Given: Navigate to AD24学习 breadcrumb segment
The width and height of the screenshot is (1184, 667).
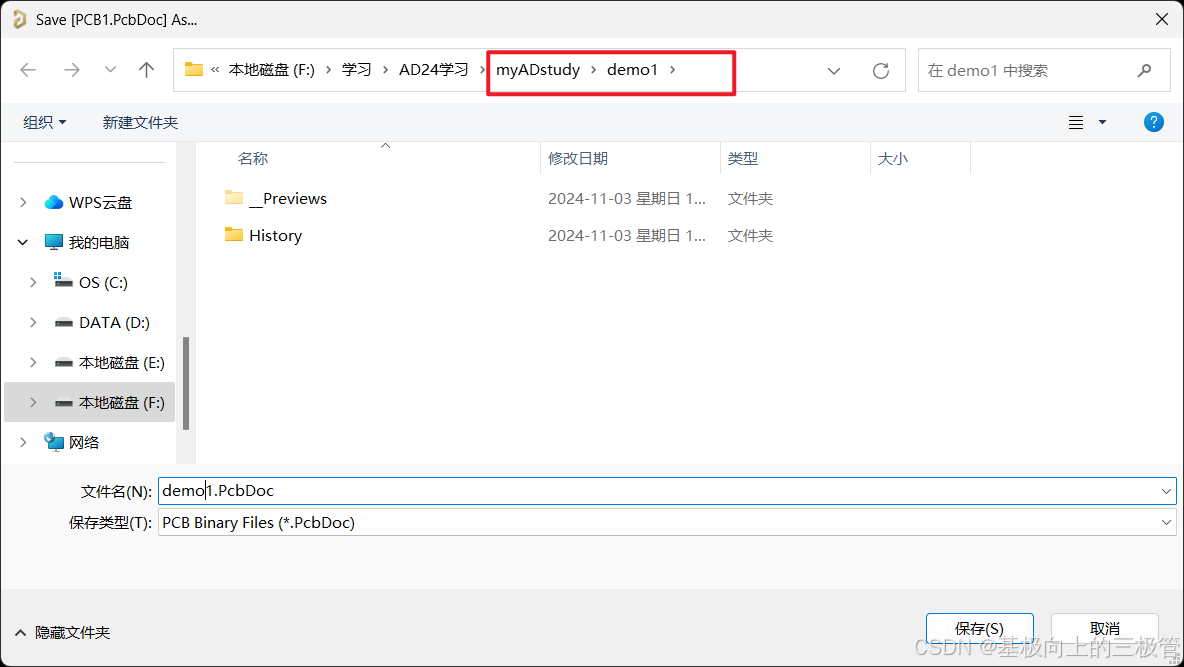Looking at the screenshot, I should [x=434, y=69].
